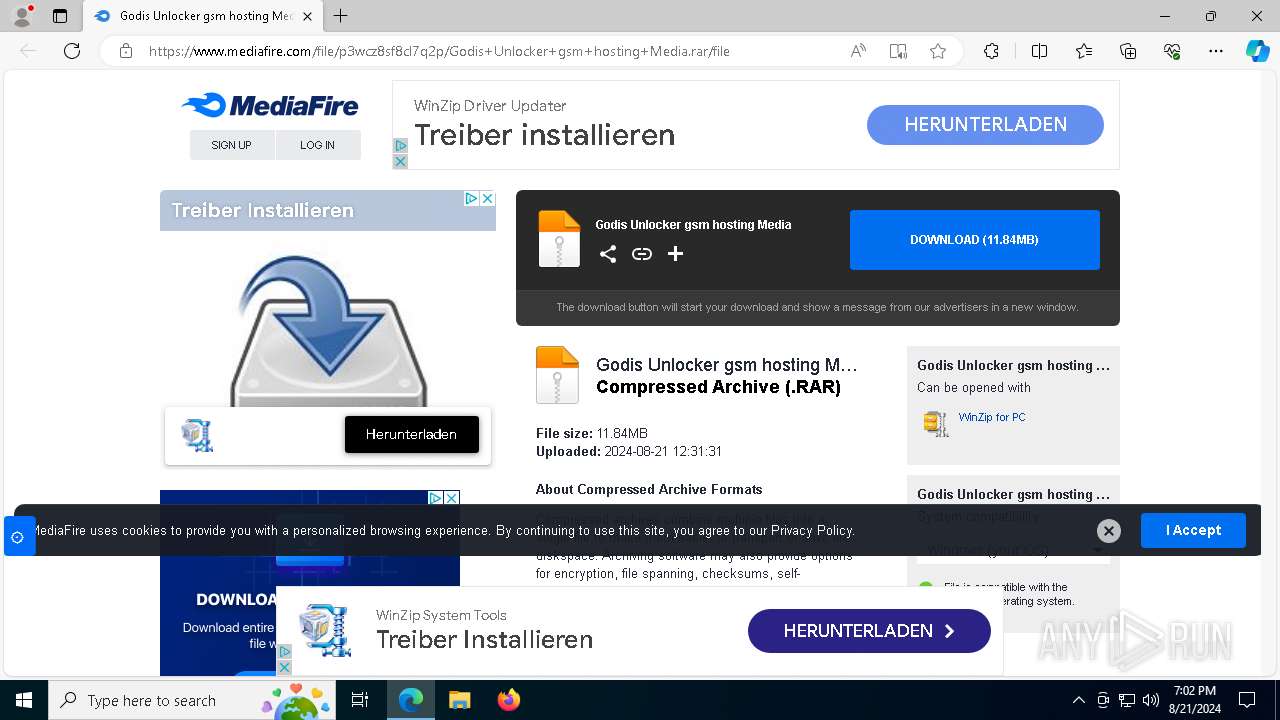Open the Collections icon
The width and height of the screenshot is (1280, 720).
(1128, 51)
